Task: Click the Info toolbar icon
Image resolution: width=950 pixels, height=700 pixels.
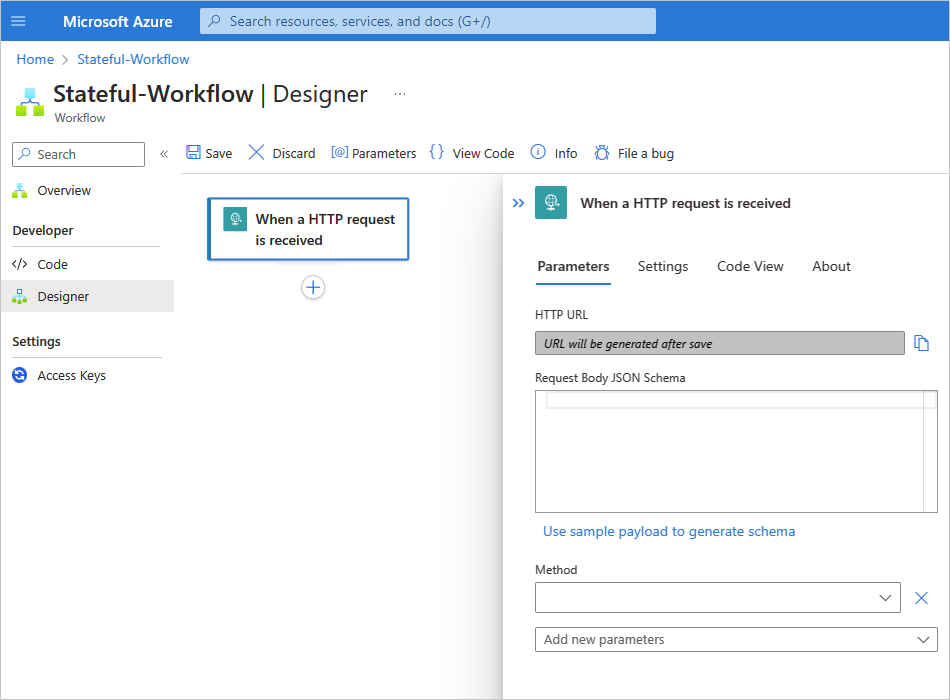Action: tap(538, 153)
